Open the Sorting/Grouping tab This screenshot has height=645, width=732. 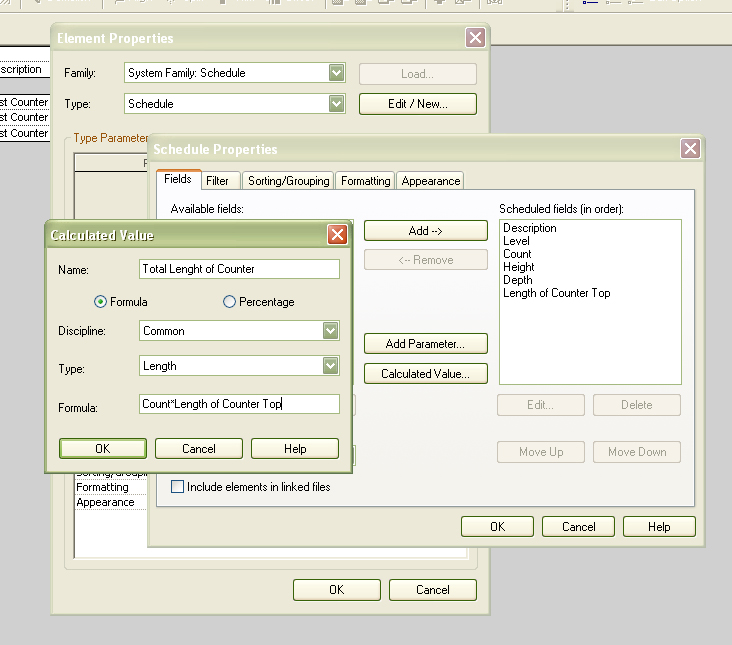click(x=288, y=181)
